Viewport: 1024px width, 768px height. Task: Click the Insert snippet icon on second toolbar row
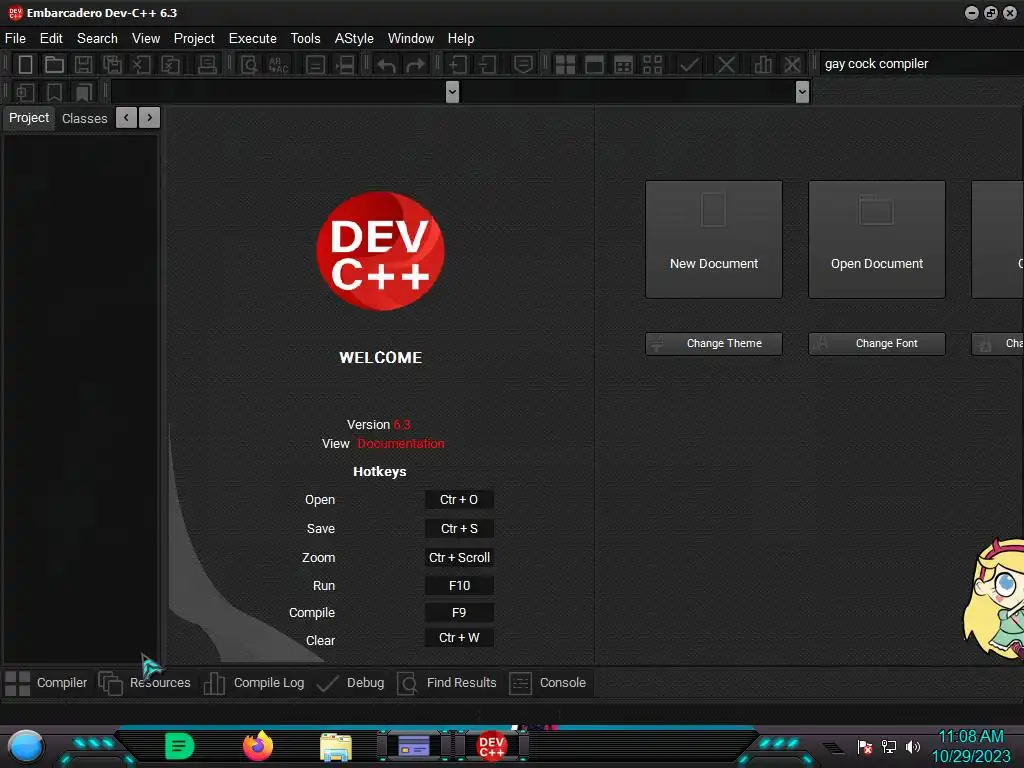pyautogui.click(x=25, y=92)
